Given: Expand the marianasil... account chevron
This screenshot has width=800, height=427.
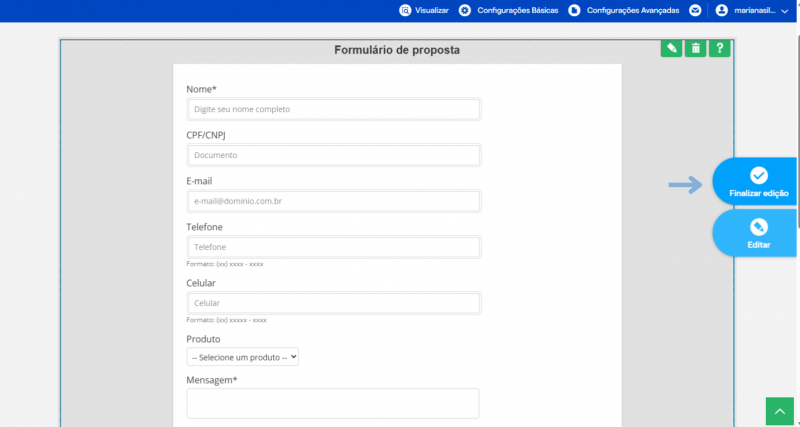Looking at the screenshot, I should coord(785,11).
